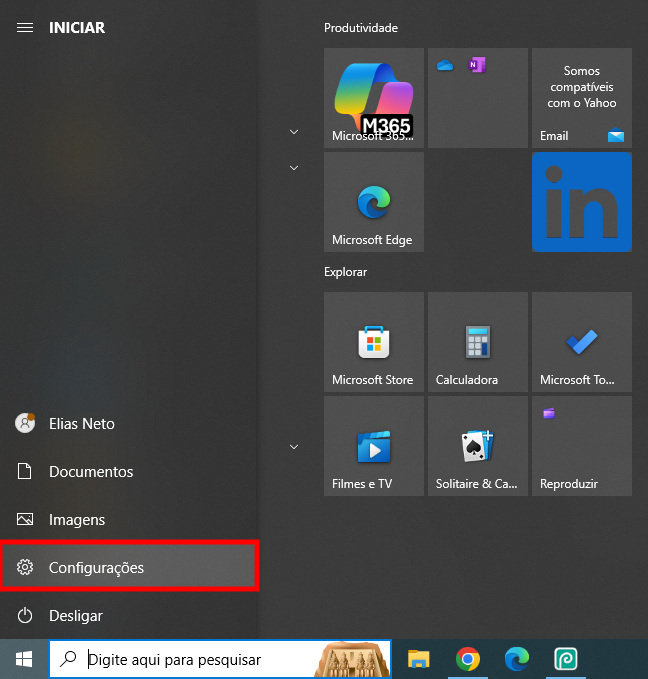Collapse the INICIAR hamburger menu
Viewport: 648px width, 679px height.
pyautogui.click(x=25, y=28)
